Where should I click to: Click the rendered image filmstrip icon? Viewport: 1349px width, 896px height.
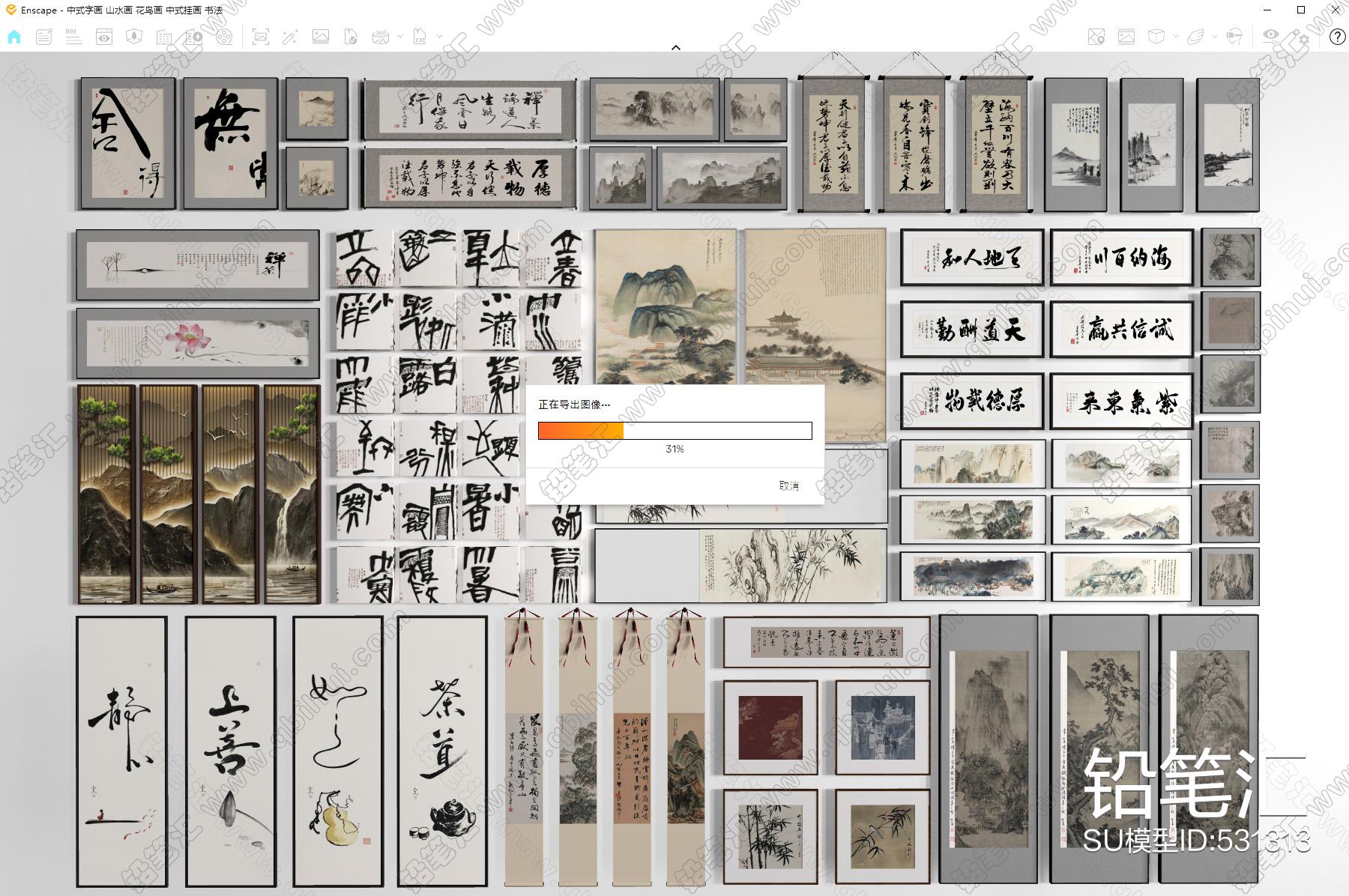(1126, 36)
